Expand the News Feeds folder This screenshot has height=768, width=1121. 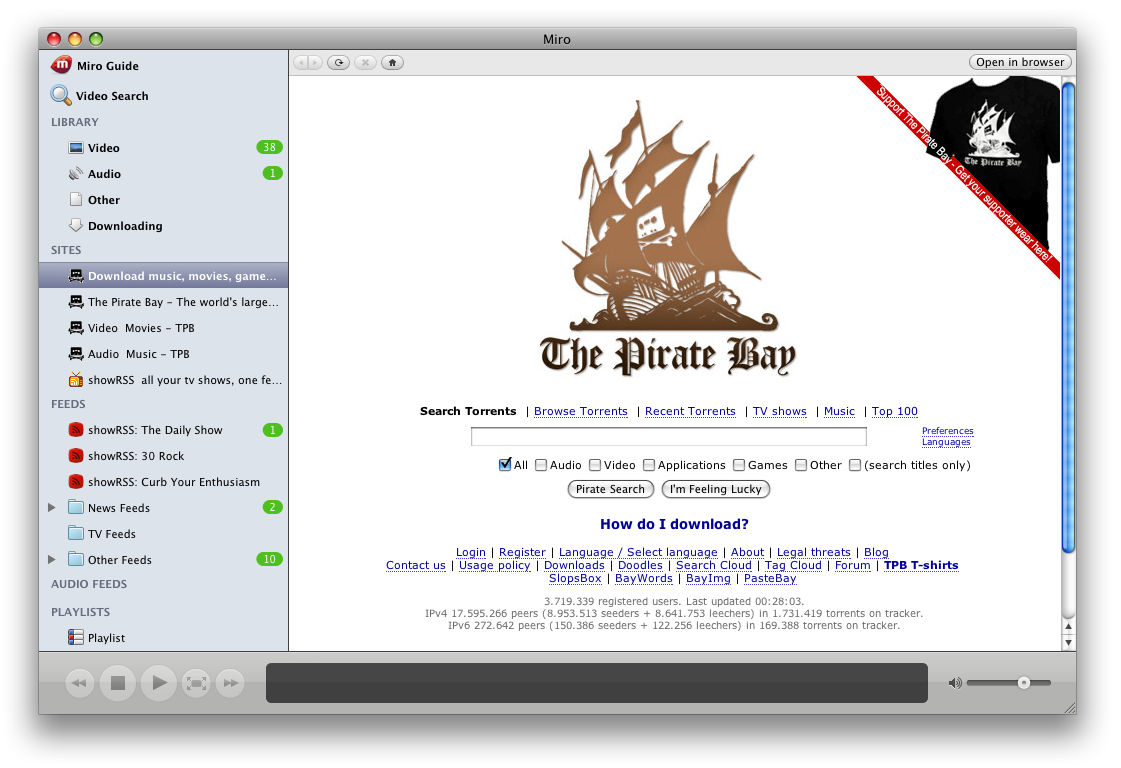[x=52, y=508]
